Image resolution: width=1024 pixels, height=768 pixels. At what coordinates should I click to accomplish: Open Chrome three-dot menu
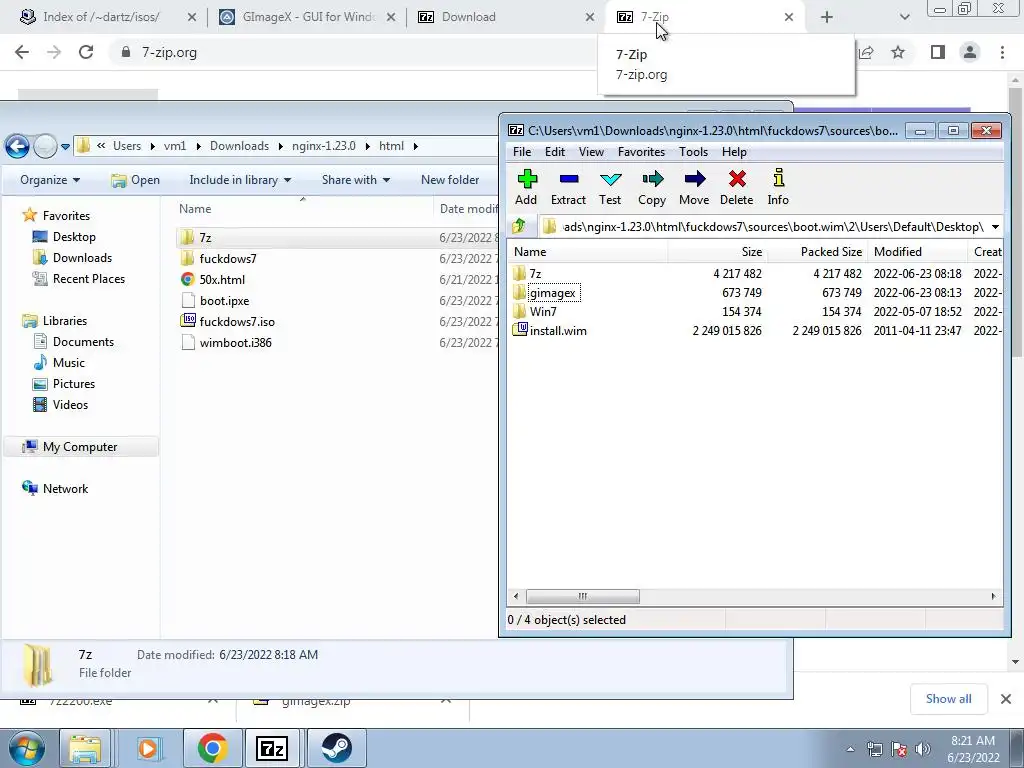point(1002,52)
